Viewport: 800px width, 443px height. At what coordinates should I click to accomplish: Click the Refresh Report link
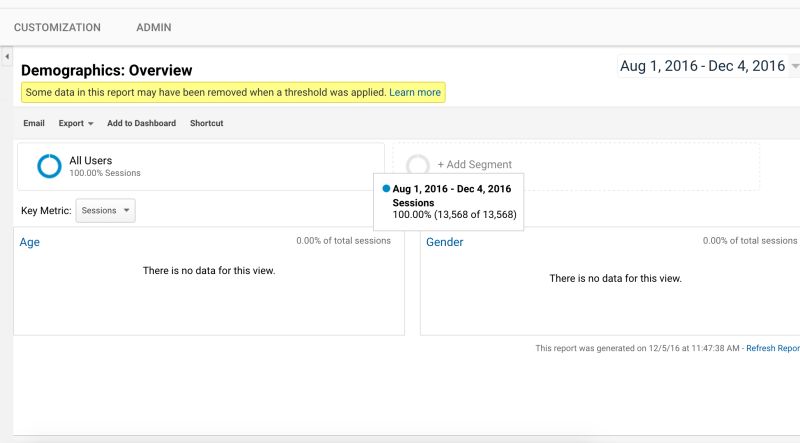[773, 348]
